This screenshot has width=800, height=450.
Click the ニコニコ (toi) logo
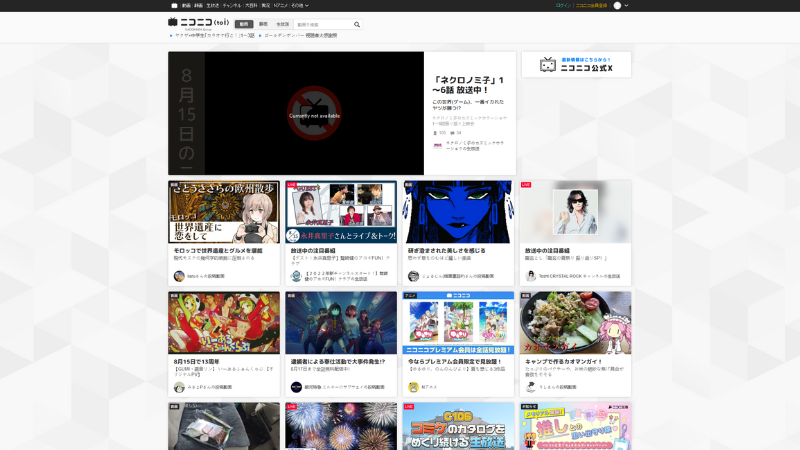click(198, 22)
